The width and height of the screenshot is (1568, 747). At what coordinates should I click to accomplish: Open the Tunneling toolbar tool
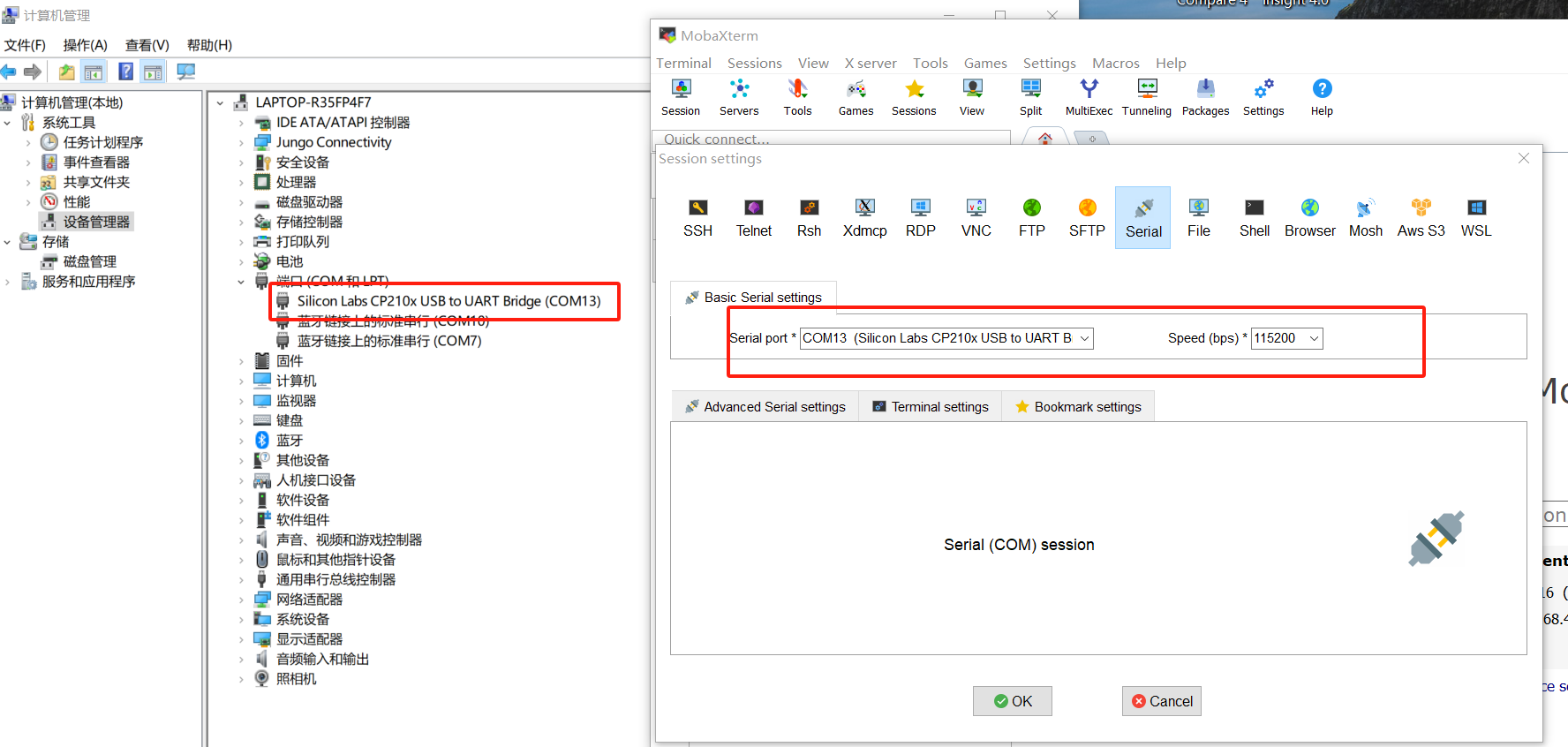1147,98
